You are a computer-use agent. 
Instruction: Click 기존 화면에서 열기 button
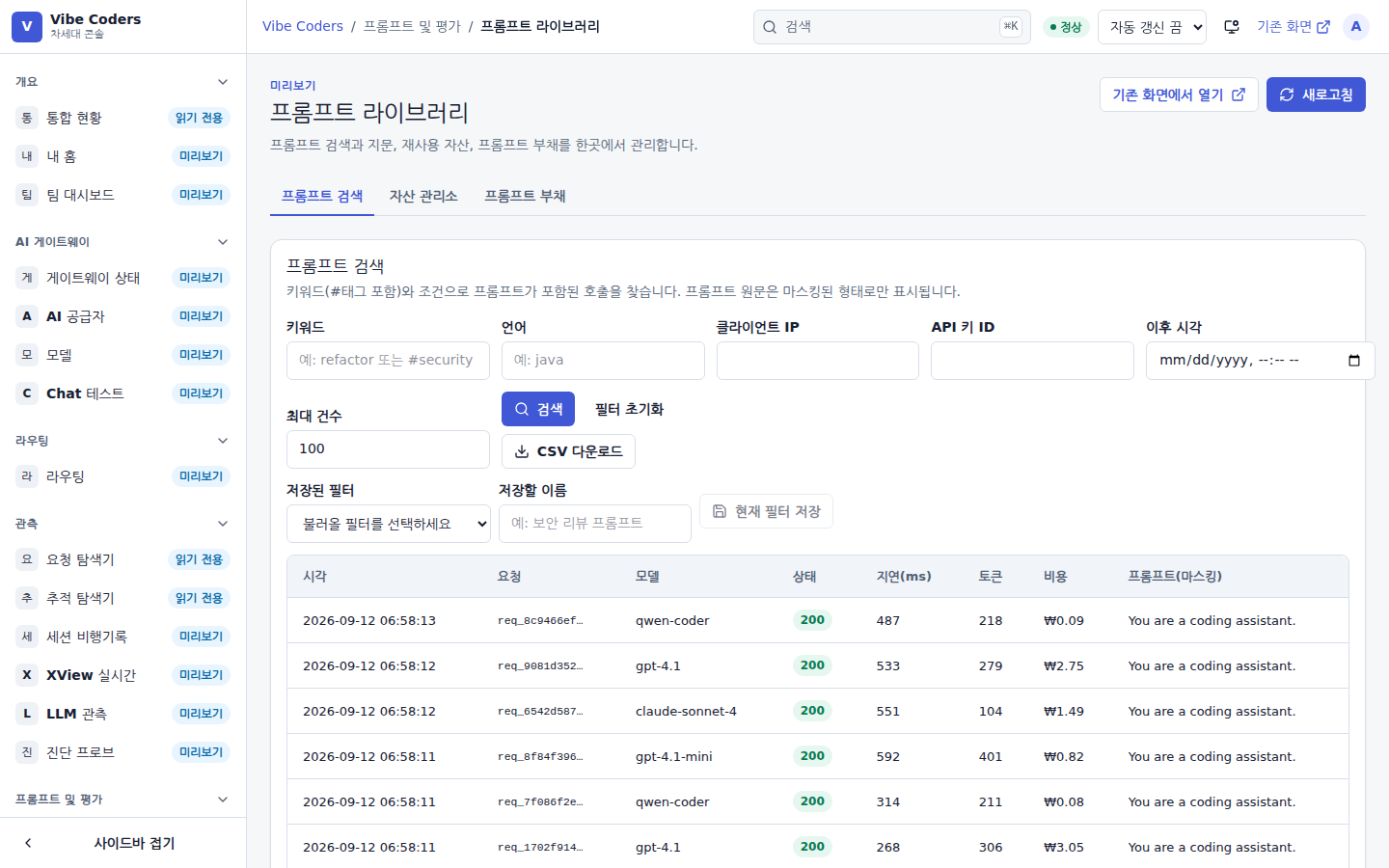pyautogui.click(x=1179, y=95)
